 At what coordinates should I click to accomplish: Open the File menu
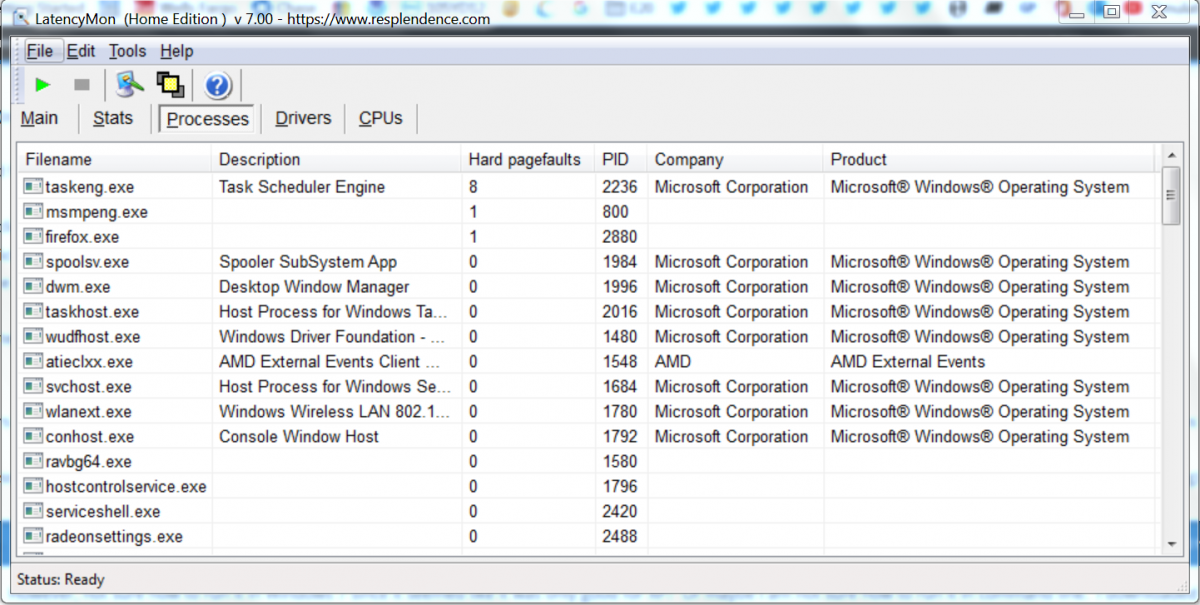40,51
